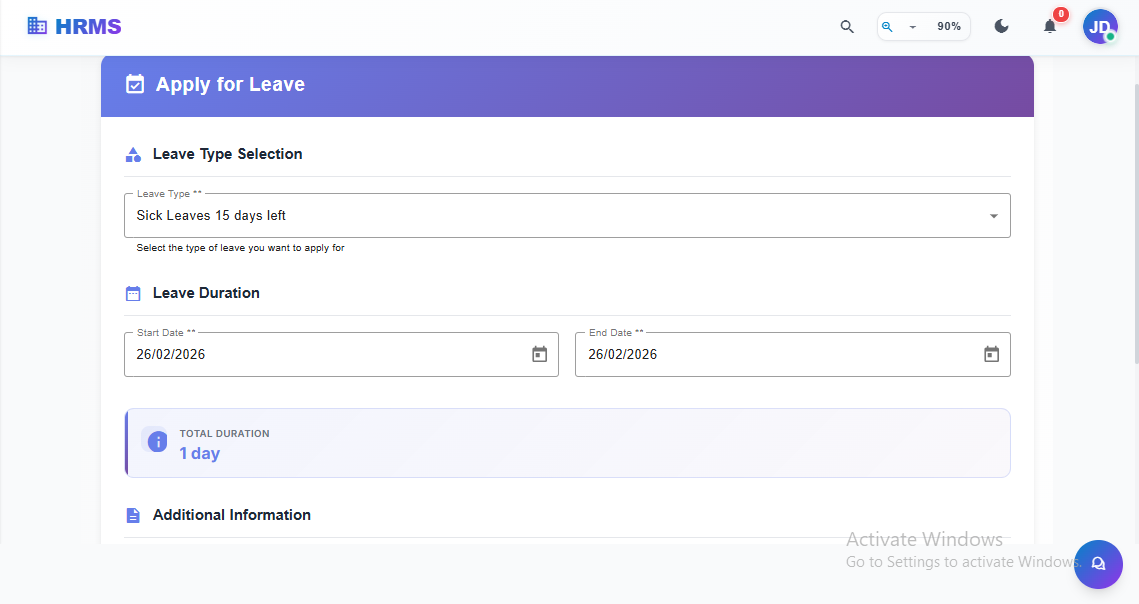The image size is (1139, 604).
Task: Open the End Date calendar picker
Action: pos(992,355)
